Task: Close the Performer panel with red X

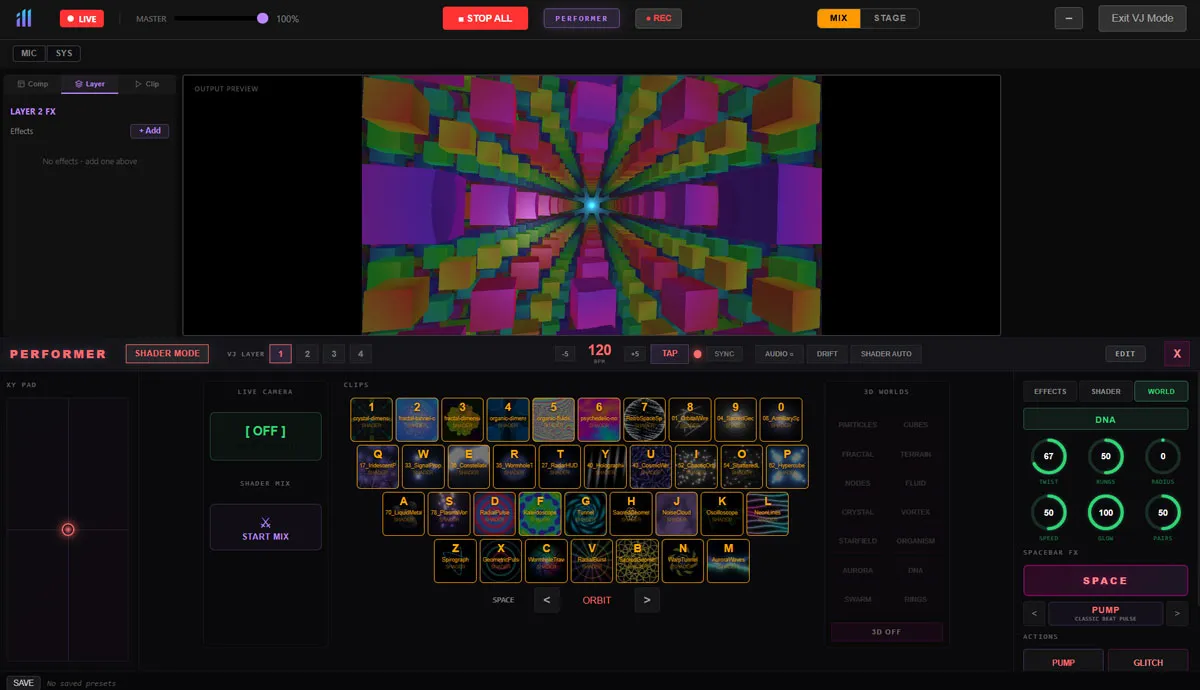Action: tap(1176, 354)
